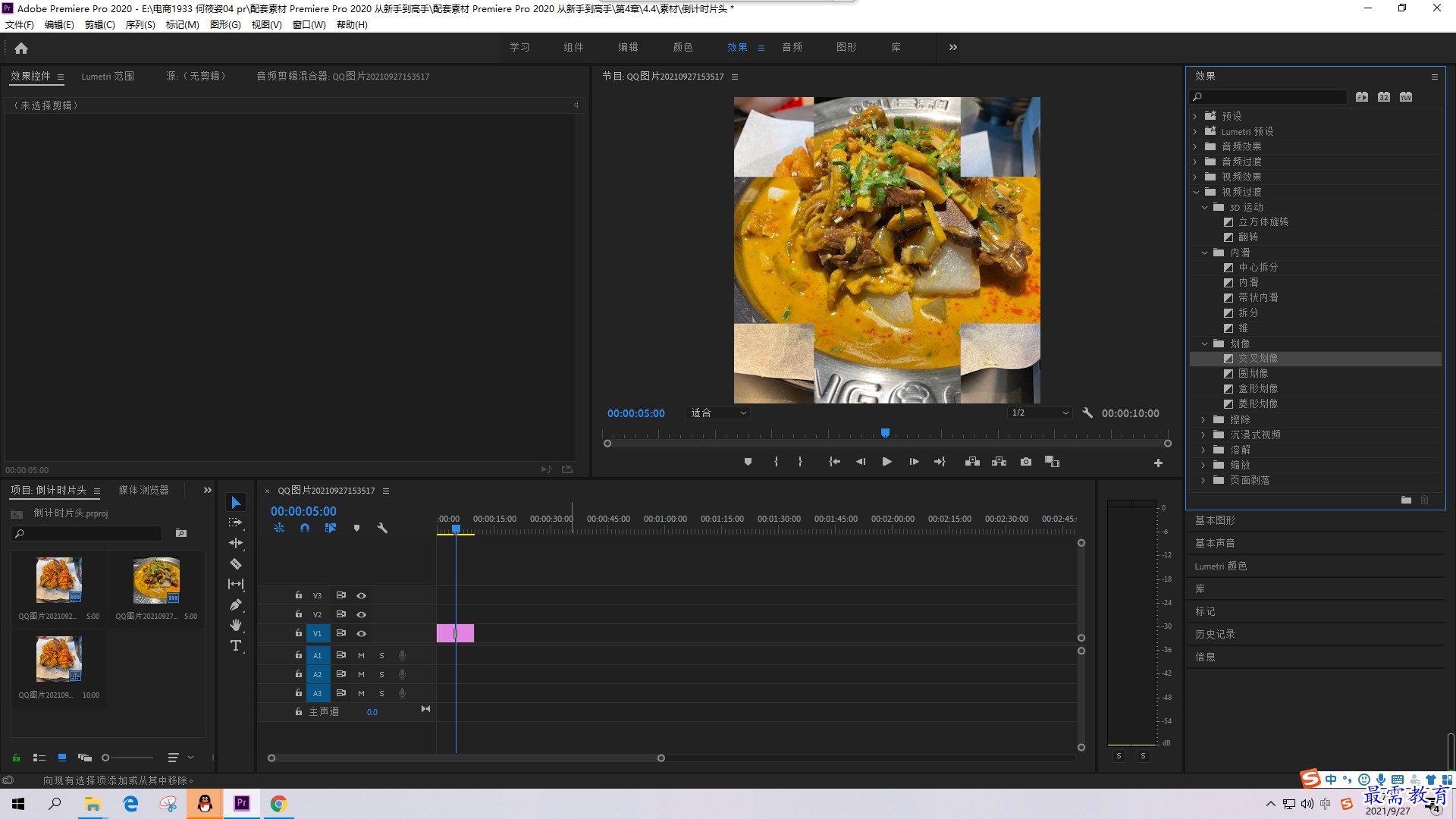The image size is (1456, 819).
Task: Collapse the 3D 运动 folder
Action: [1204, 207]
